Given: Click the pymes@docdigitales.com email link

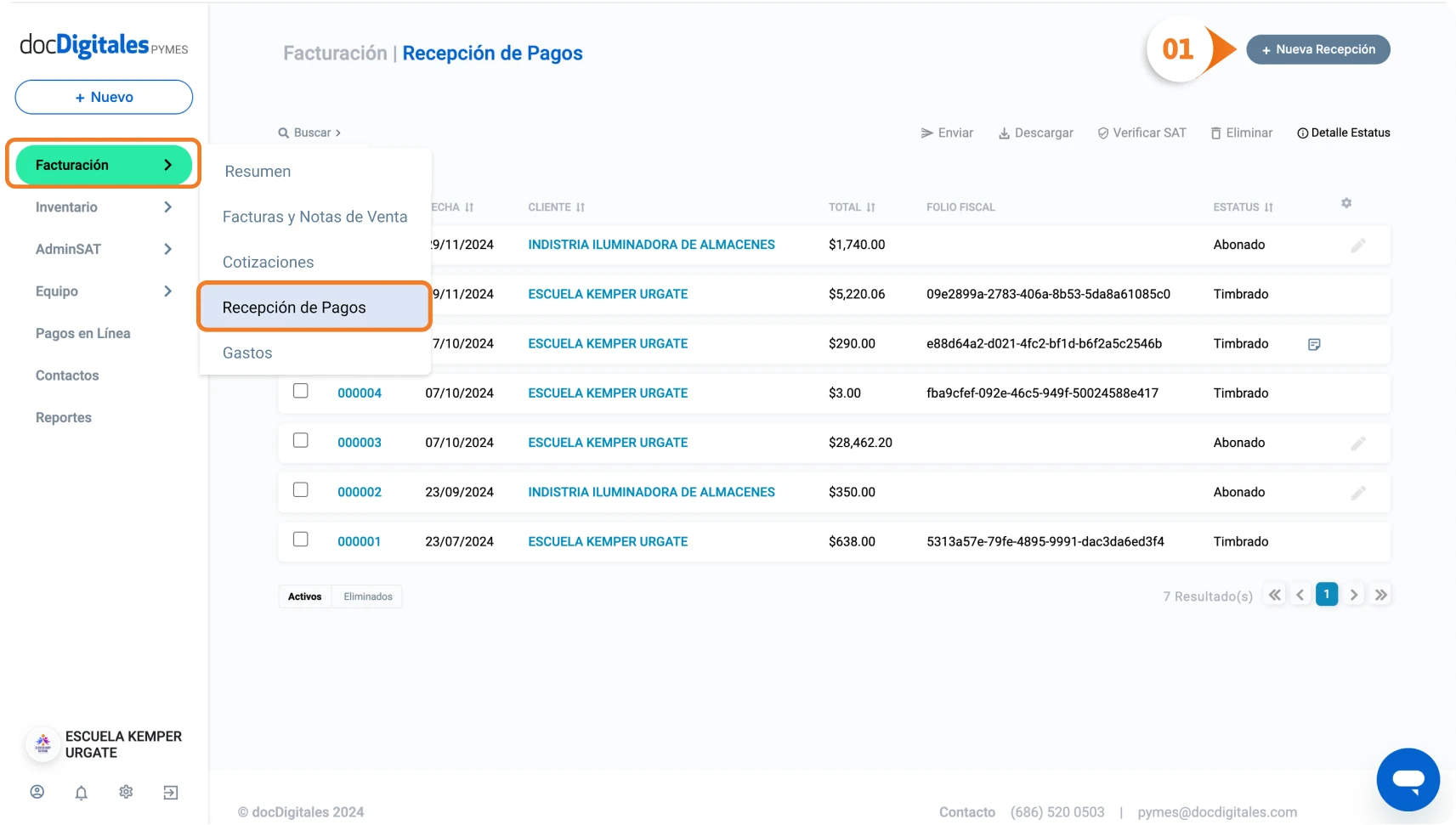Looking at the screenshot, I should (1217, 812).
